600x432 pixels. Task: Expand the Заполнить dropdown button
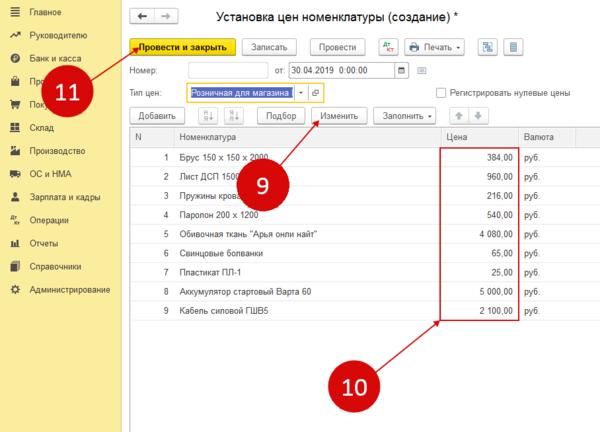pos(407,116)
